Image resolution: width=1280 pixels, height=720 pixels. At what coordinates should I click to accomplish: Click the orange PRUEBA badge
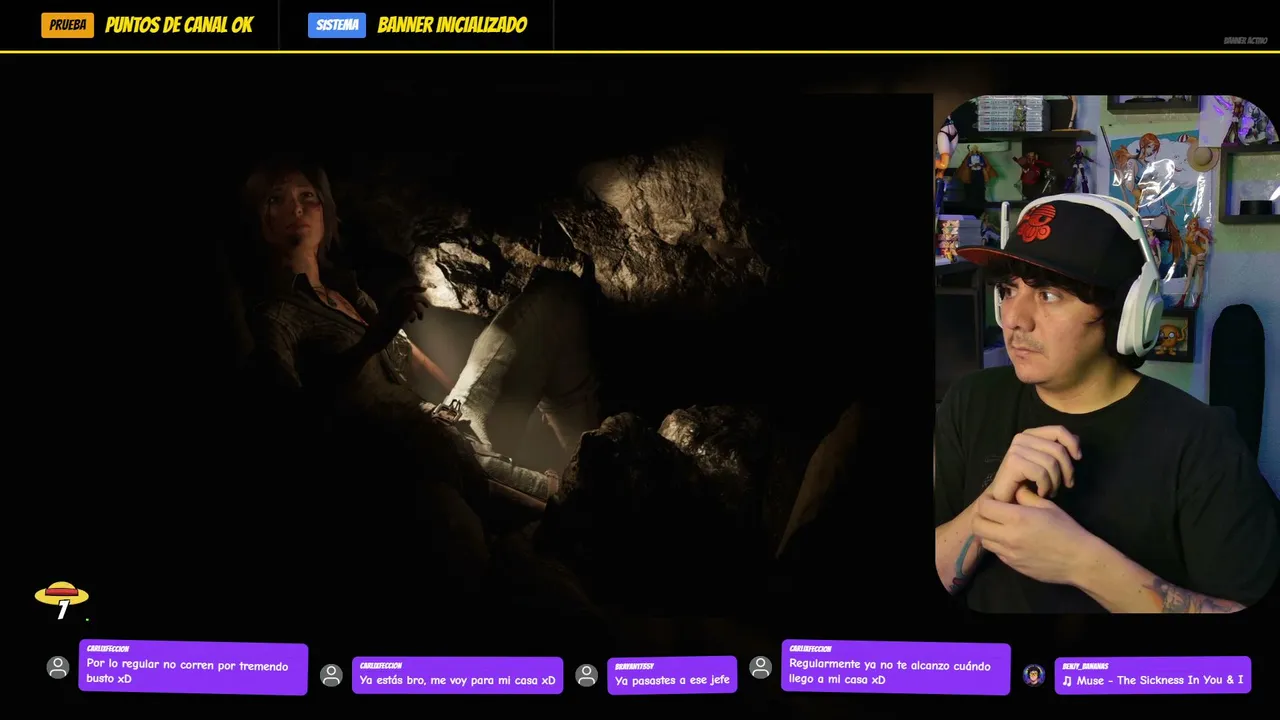point(67,25)
